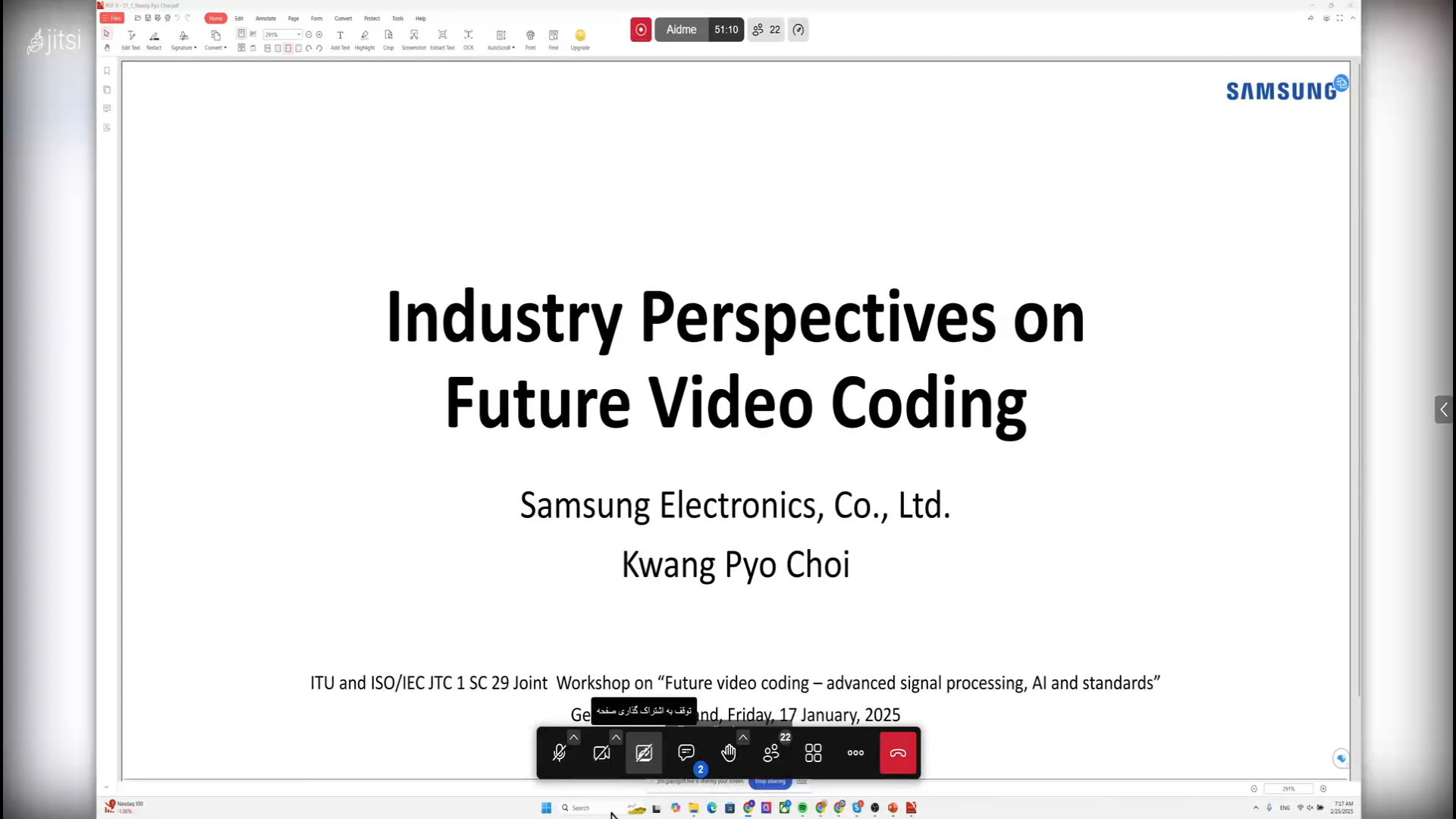This screenshot has height=819, width=1456.
Task: Click the Upgrade coin icon
Action: [580, 36]
